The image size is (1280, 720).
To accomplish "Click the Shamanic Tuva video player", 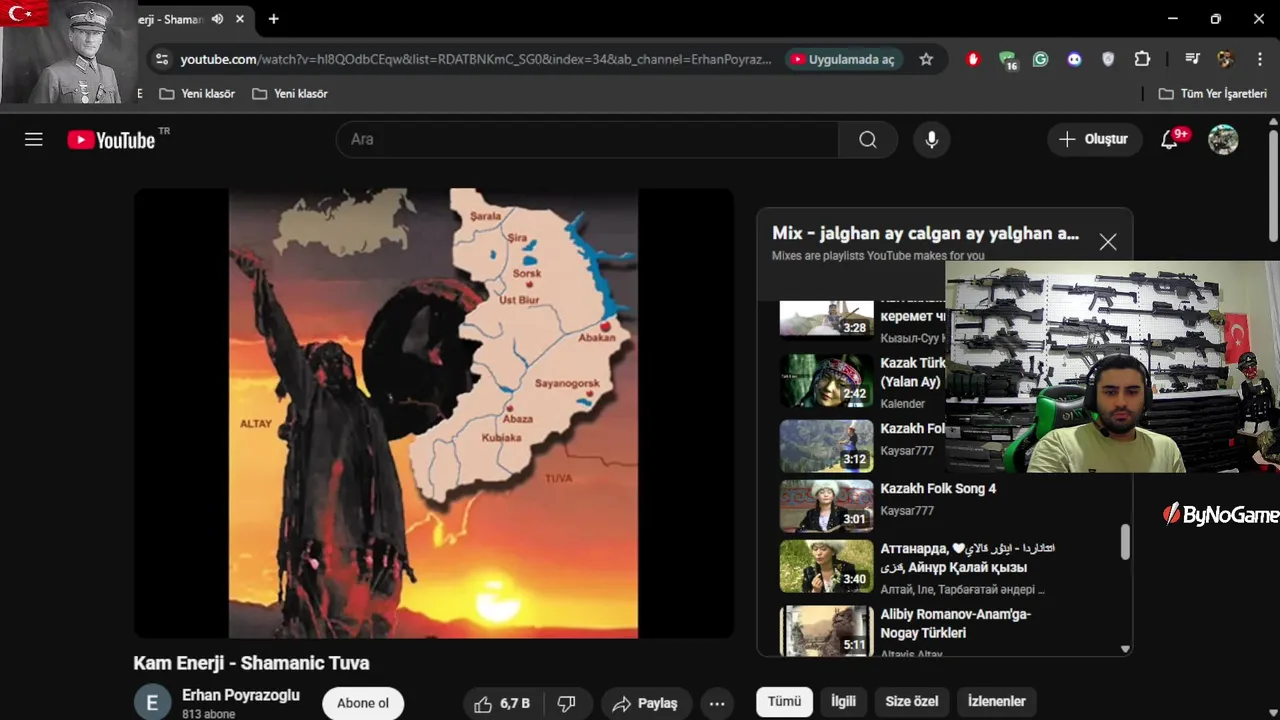I will tap(433, 413).
